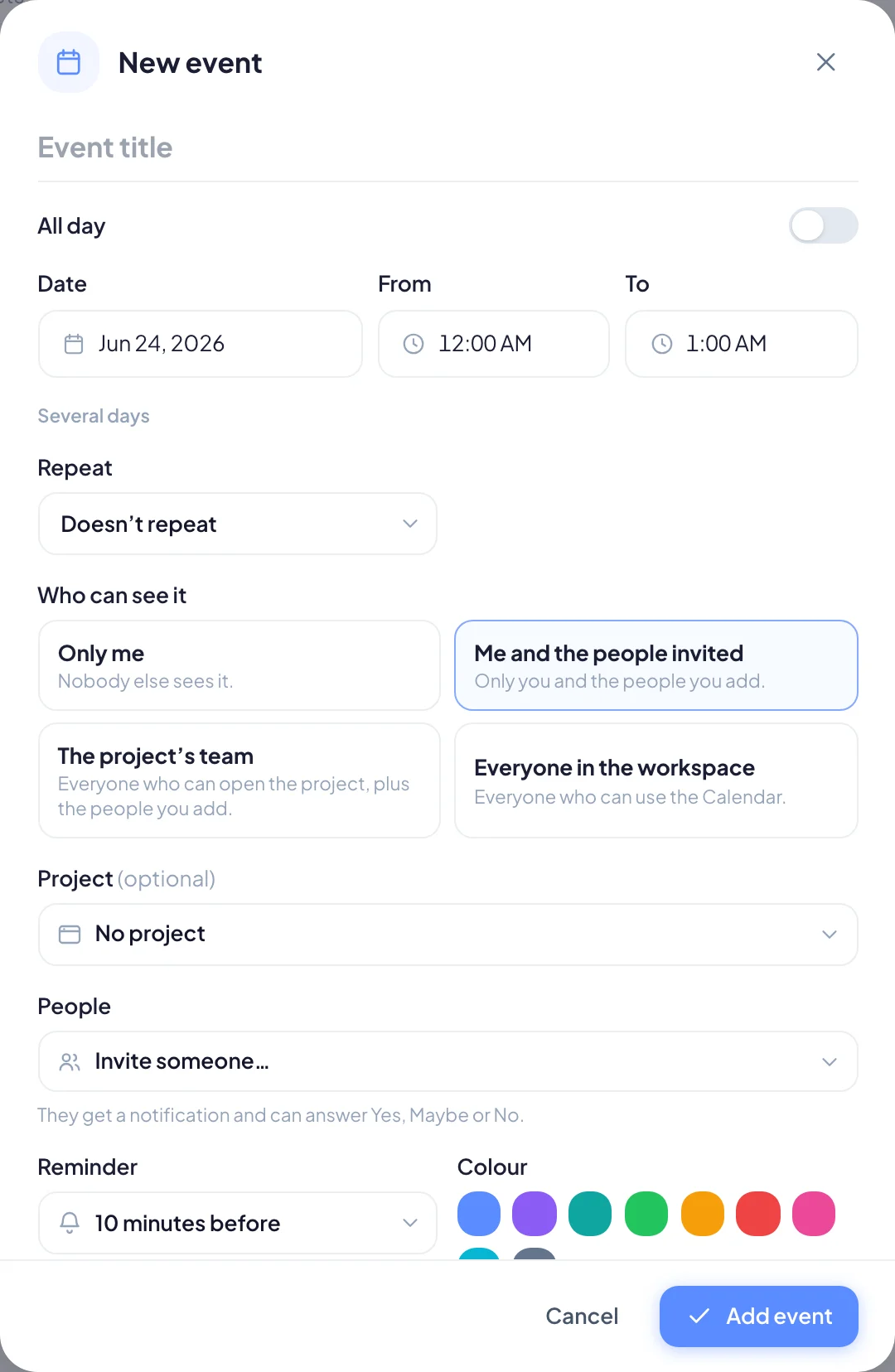Choose The project's team visibility option
Viewport: 895px width, 1372px height.
click(239, 780)
